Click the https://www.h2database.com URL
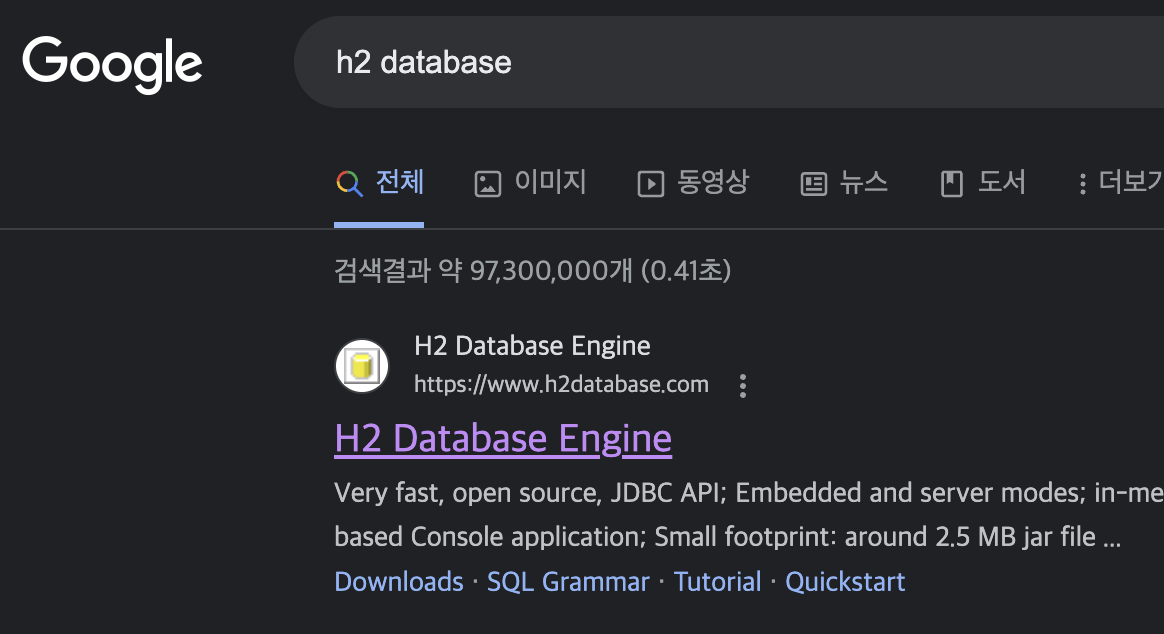Viewport: 1164px width, 634px height. pyautogui.click(x=561, y=385)
